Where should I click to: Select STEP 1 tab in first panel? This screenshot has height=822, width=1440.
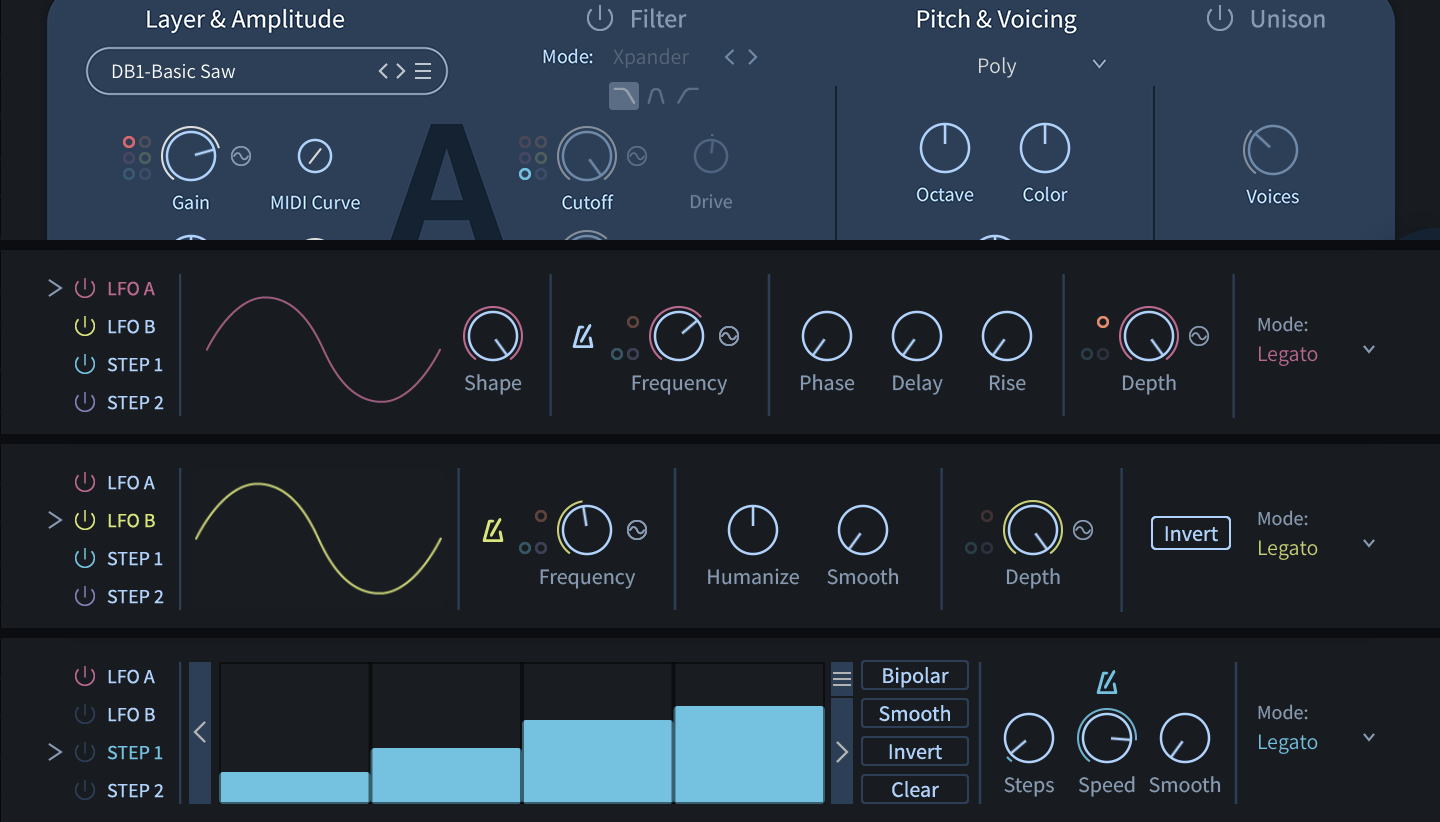pyautogui.click(x=135, y=365)
